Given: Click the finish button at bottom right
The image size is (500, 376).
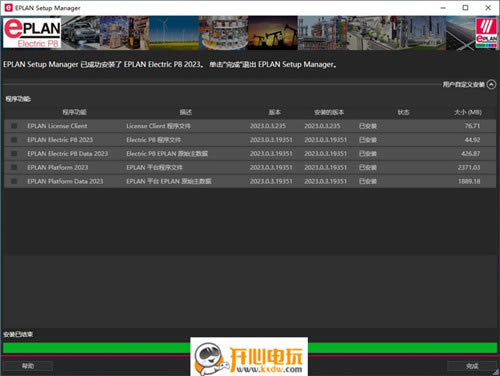Looking at the screenshot, I should pos(472,366).
